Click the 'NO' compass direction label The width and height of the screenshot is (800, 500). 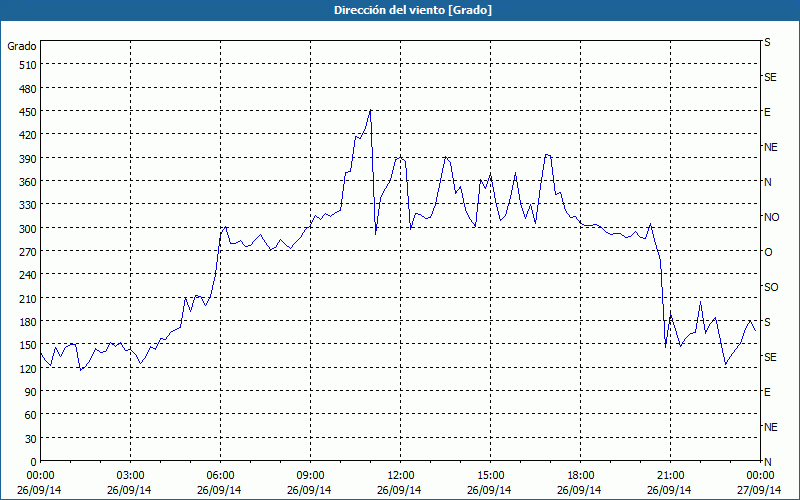(771, 217)
